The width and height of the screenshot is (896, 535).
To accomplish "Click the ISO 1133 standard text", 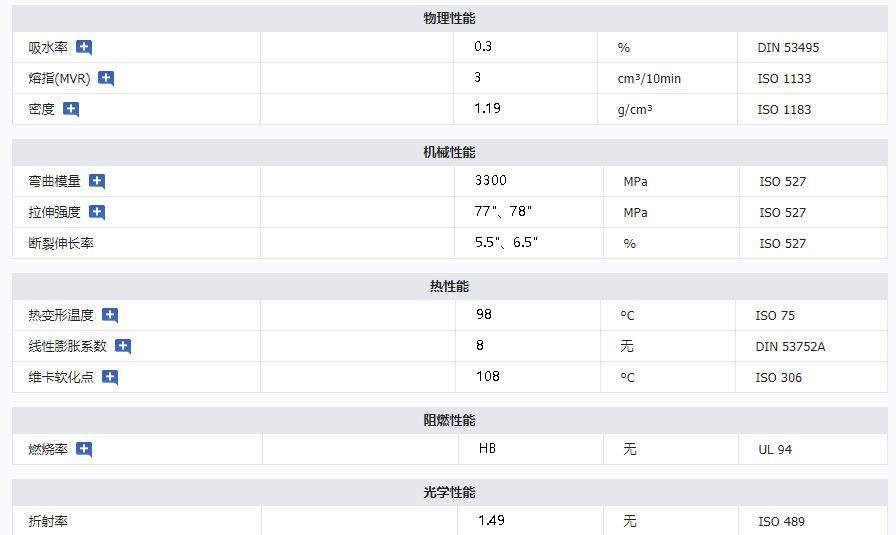I will (x=784, y=78).
